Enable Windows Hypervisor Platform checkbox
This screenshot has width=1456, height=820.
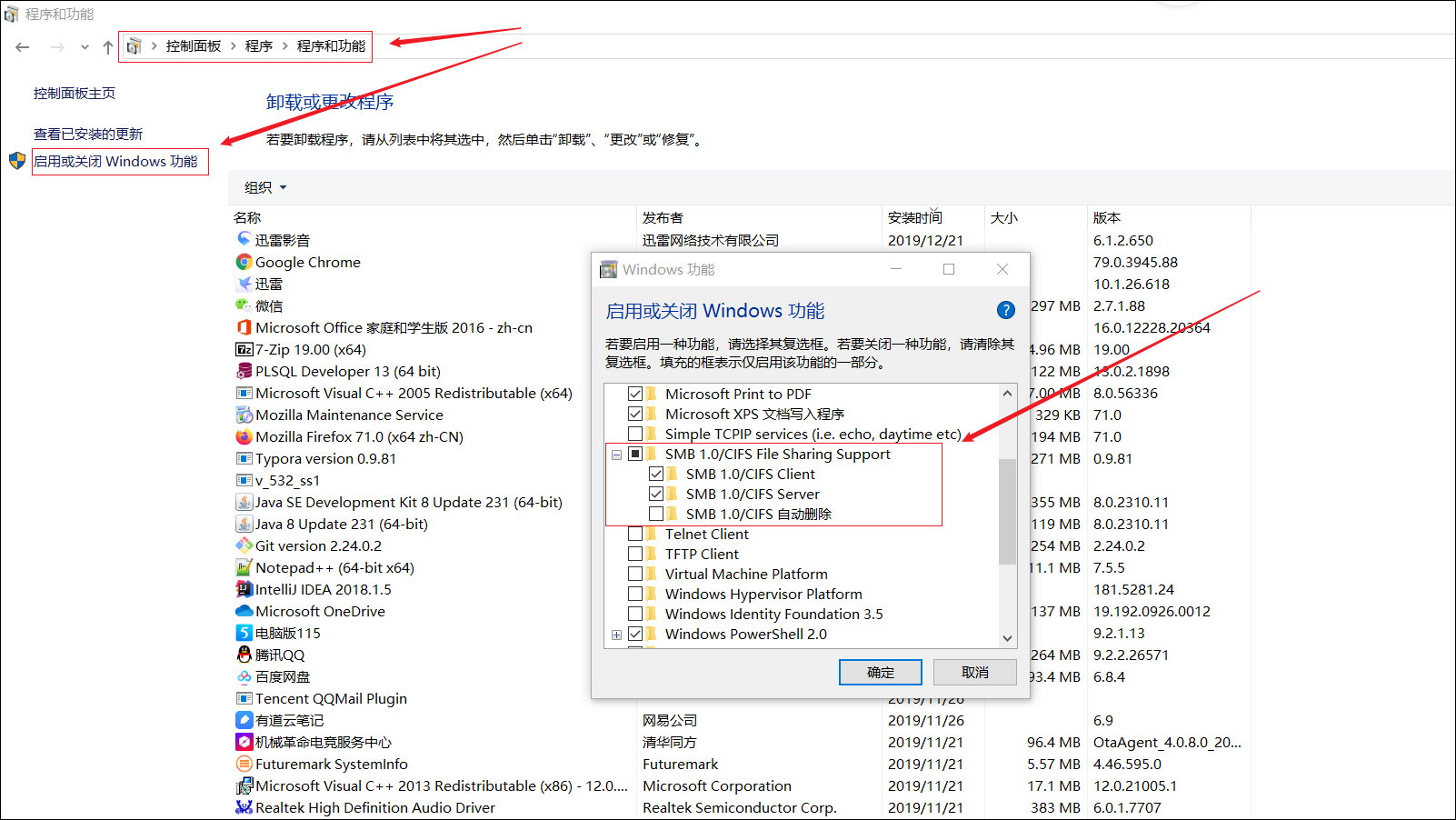635,594
